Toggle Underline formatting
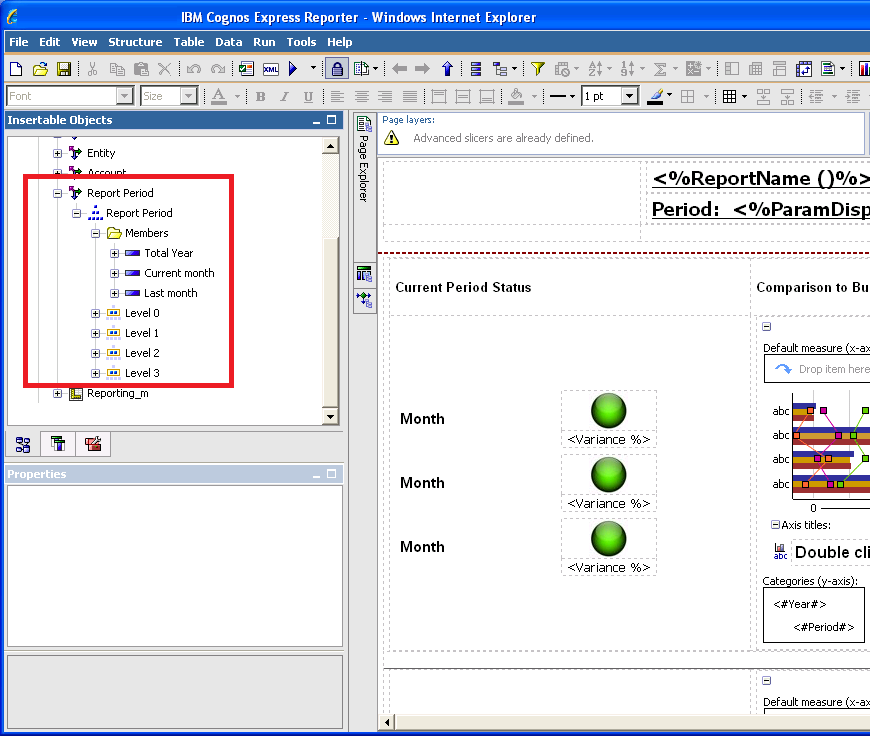870x736 pixels. tap(308, 97)
